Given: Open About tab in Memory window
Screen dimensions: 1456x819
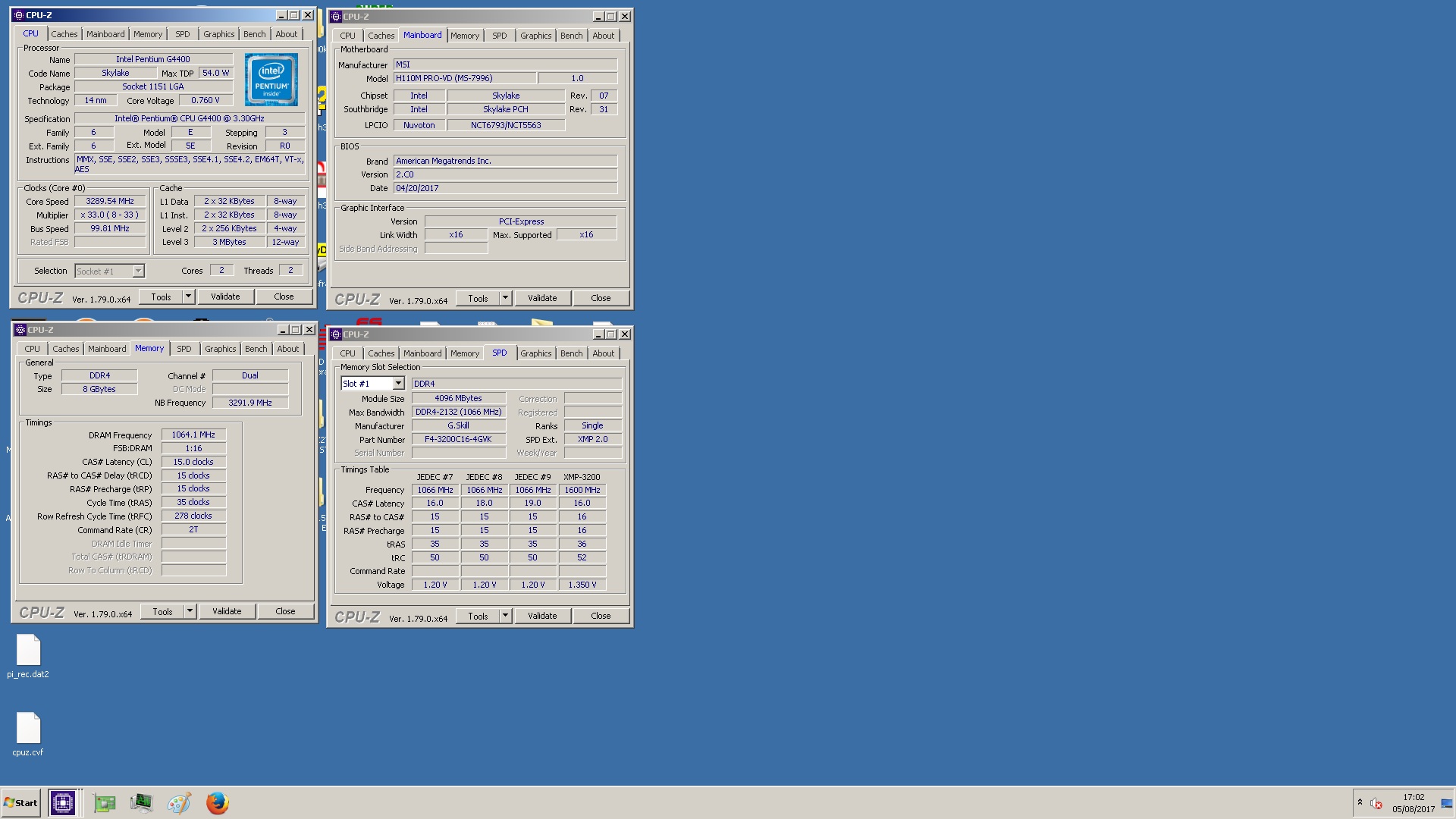Looking at the screenshot, I should tap(288, 349).
